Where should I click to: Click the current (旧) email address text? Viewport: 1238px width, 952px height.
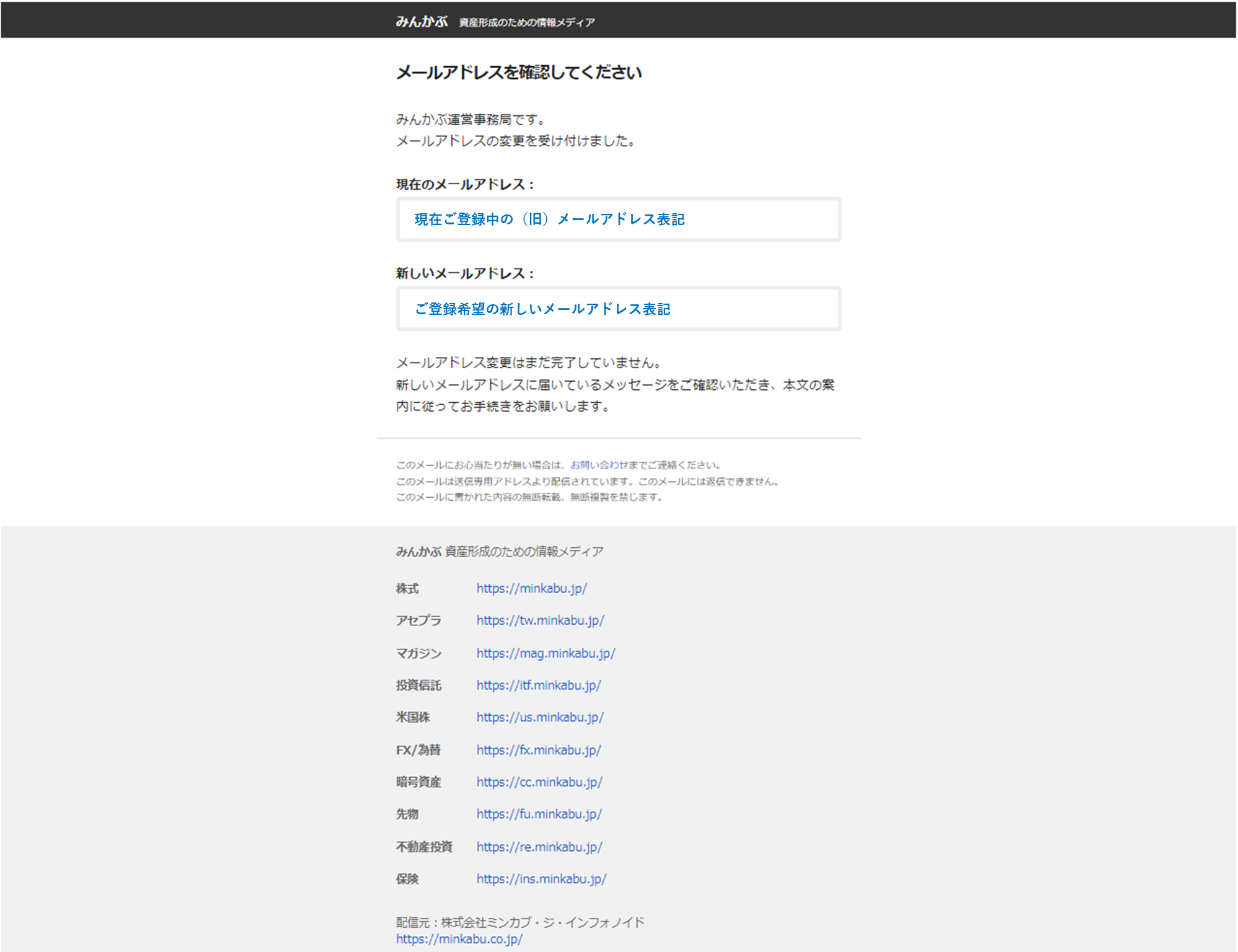pos(549,219)
